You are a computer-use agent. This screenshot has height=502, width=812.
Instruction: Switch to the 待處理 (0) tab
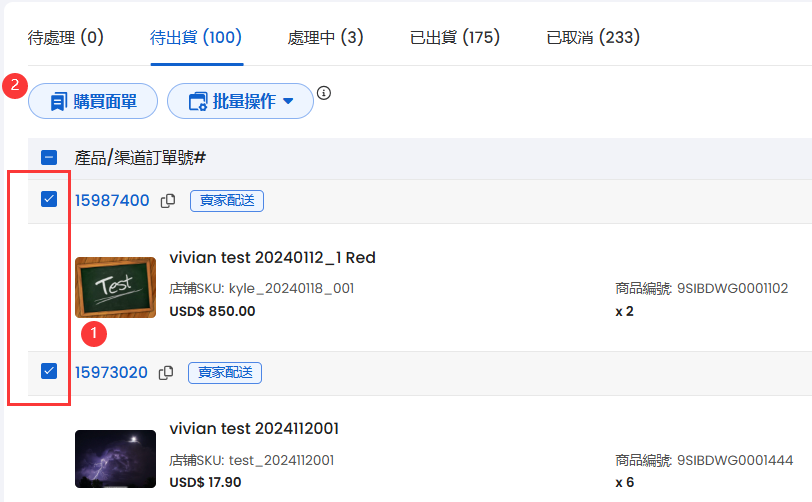pos(66,38)
